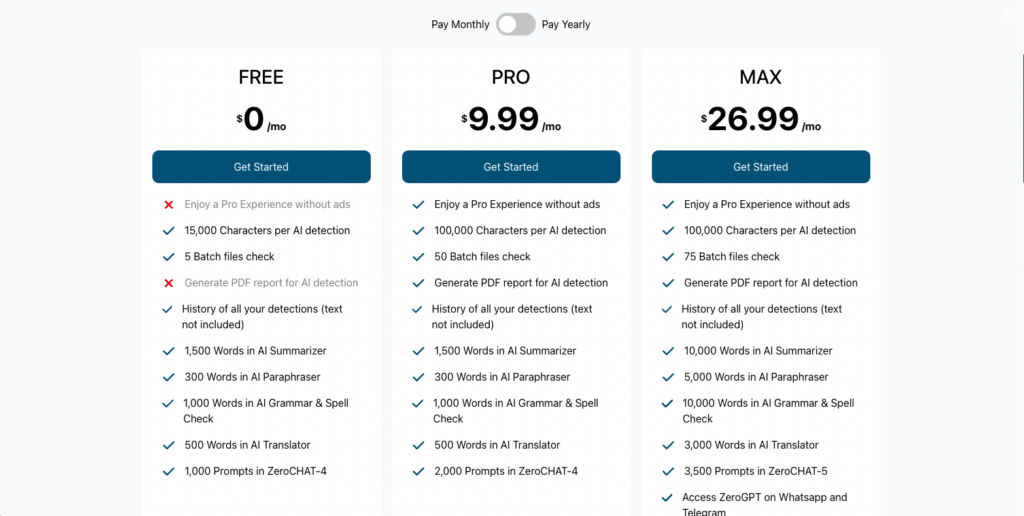The image size is (1024, 516).
Task: Click the checkmark beside MAX 3,500 Prompts in ZeroCHAT-5
Action: tap(668, 471)
